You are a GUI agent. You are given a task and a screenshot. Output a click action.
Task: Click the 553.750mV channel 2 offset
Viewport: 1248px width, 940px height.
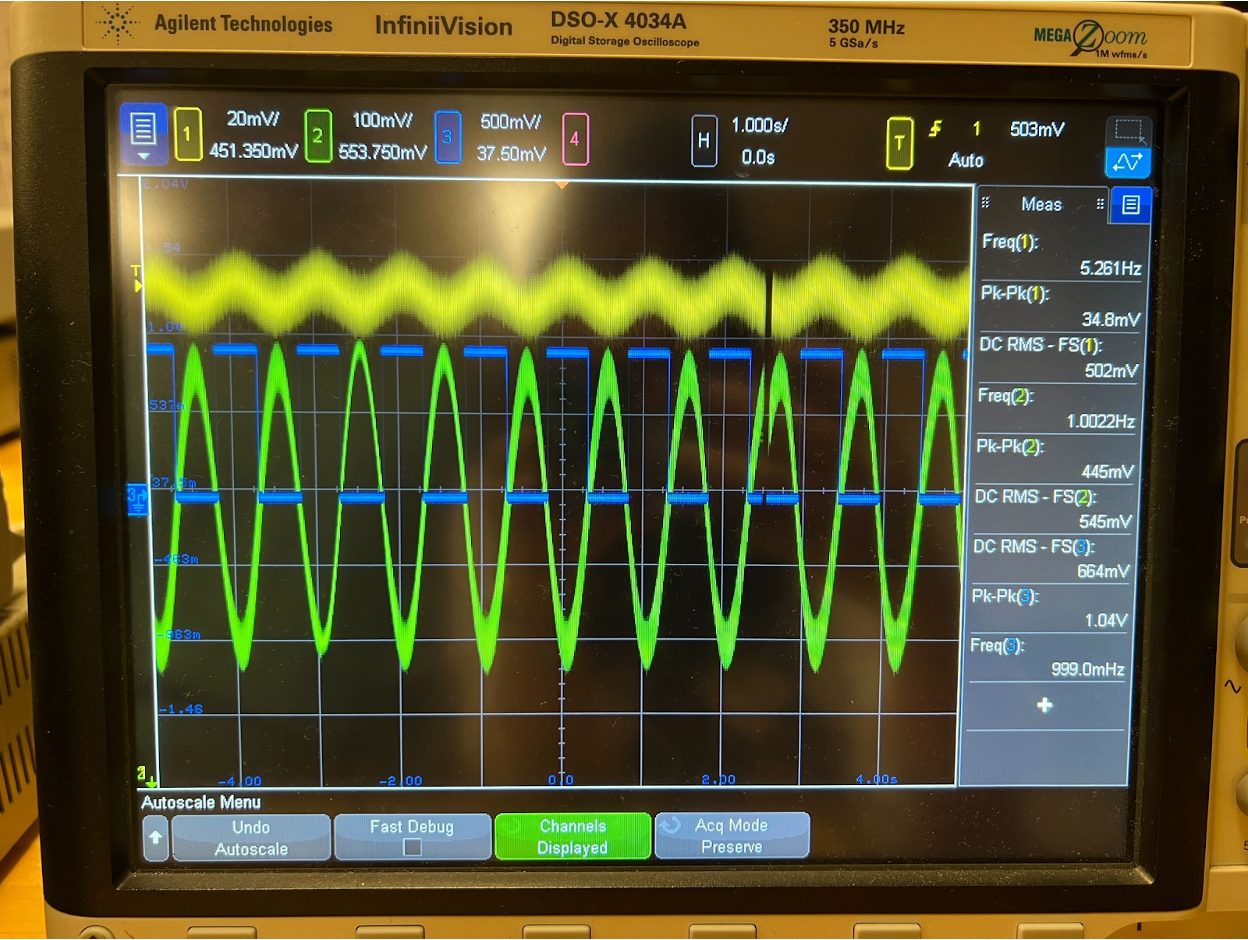(x=382, y=153)
